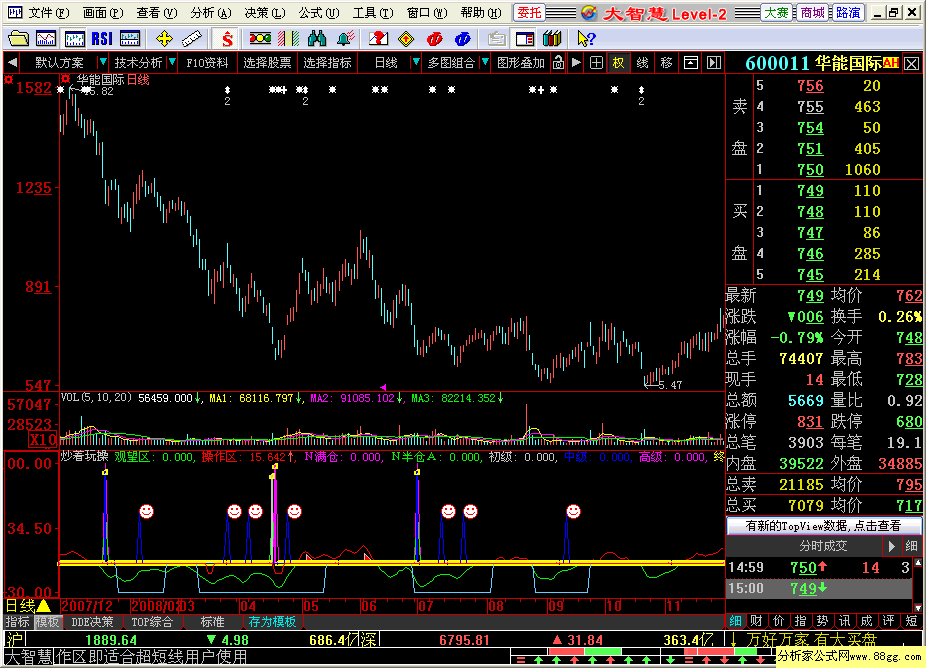This screenshot has height=668, width=926.
Task: Click the scrollbar down arrow of tick list
Action: point(918,607)
